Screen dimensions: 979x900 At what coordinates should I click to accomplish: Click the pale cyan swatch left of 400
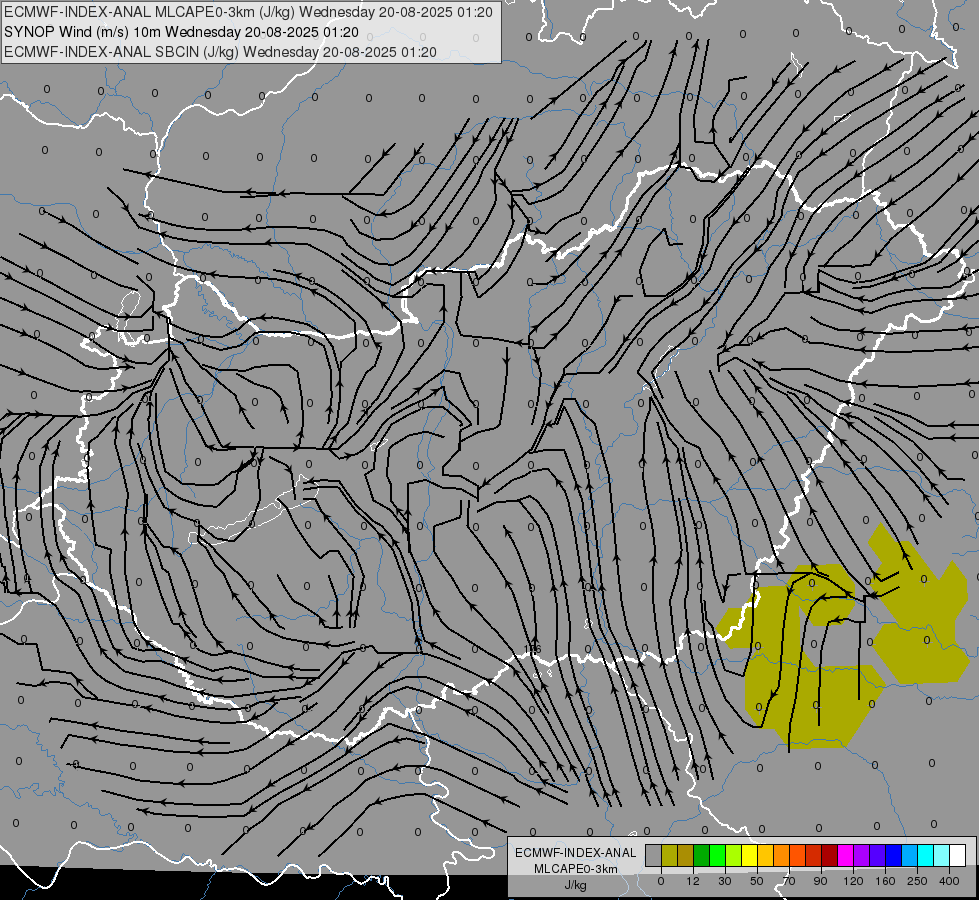pos(942,855)
